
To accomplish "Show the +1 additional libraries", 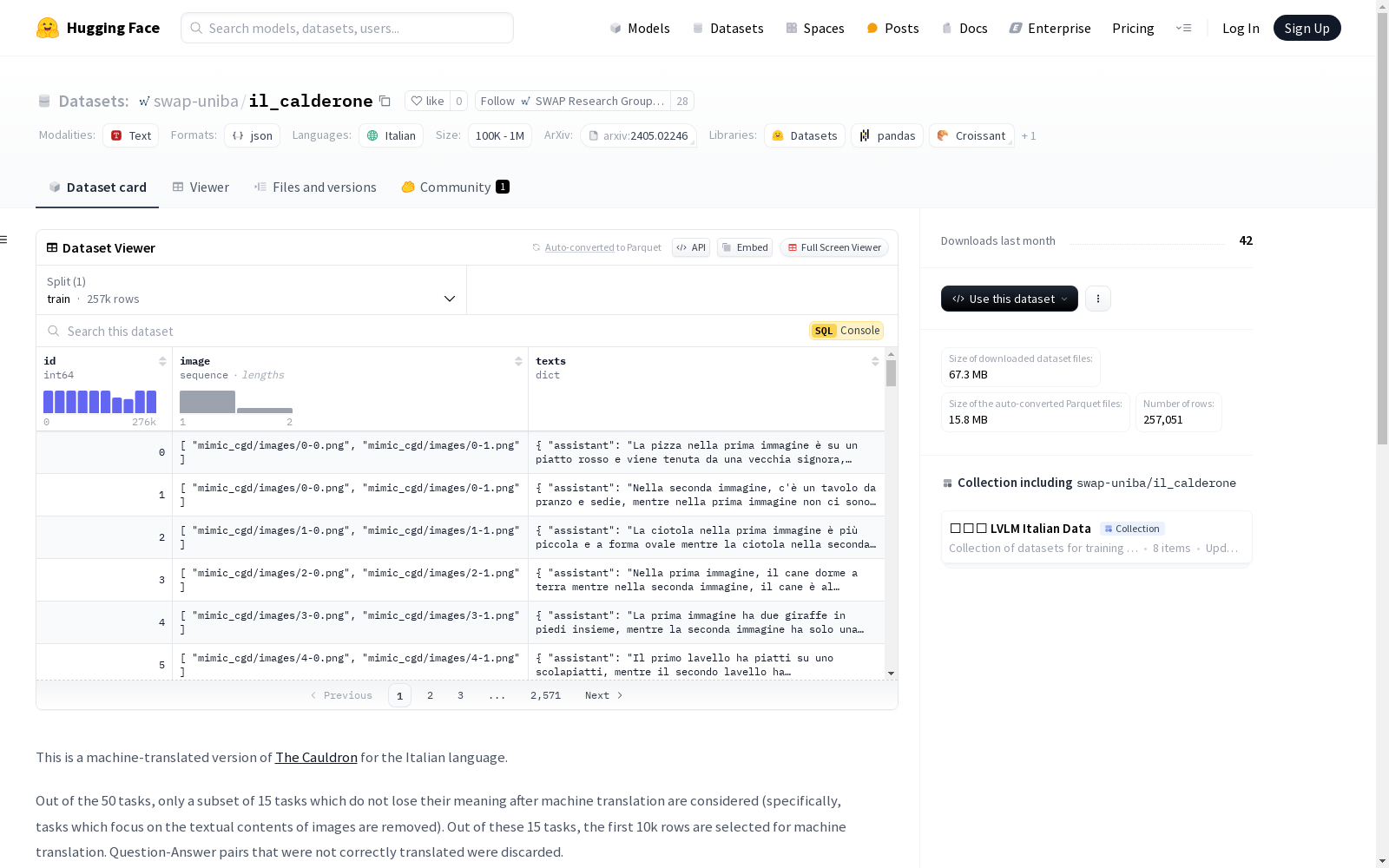I will click(1029, 135).
